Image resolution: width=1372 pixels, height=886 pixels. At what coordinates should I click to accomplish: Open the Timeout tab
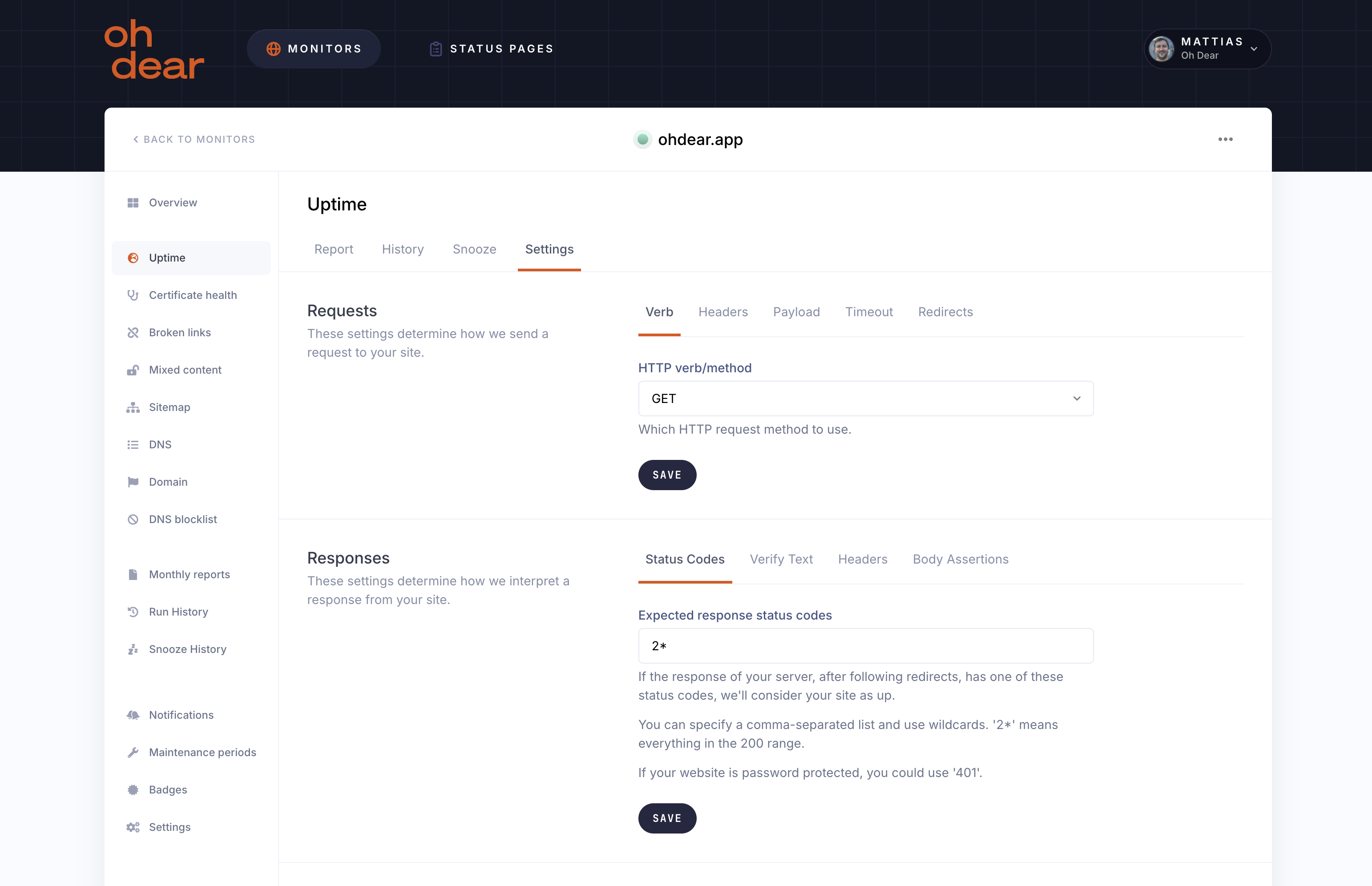pos(868,312)
